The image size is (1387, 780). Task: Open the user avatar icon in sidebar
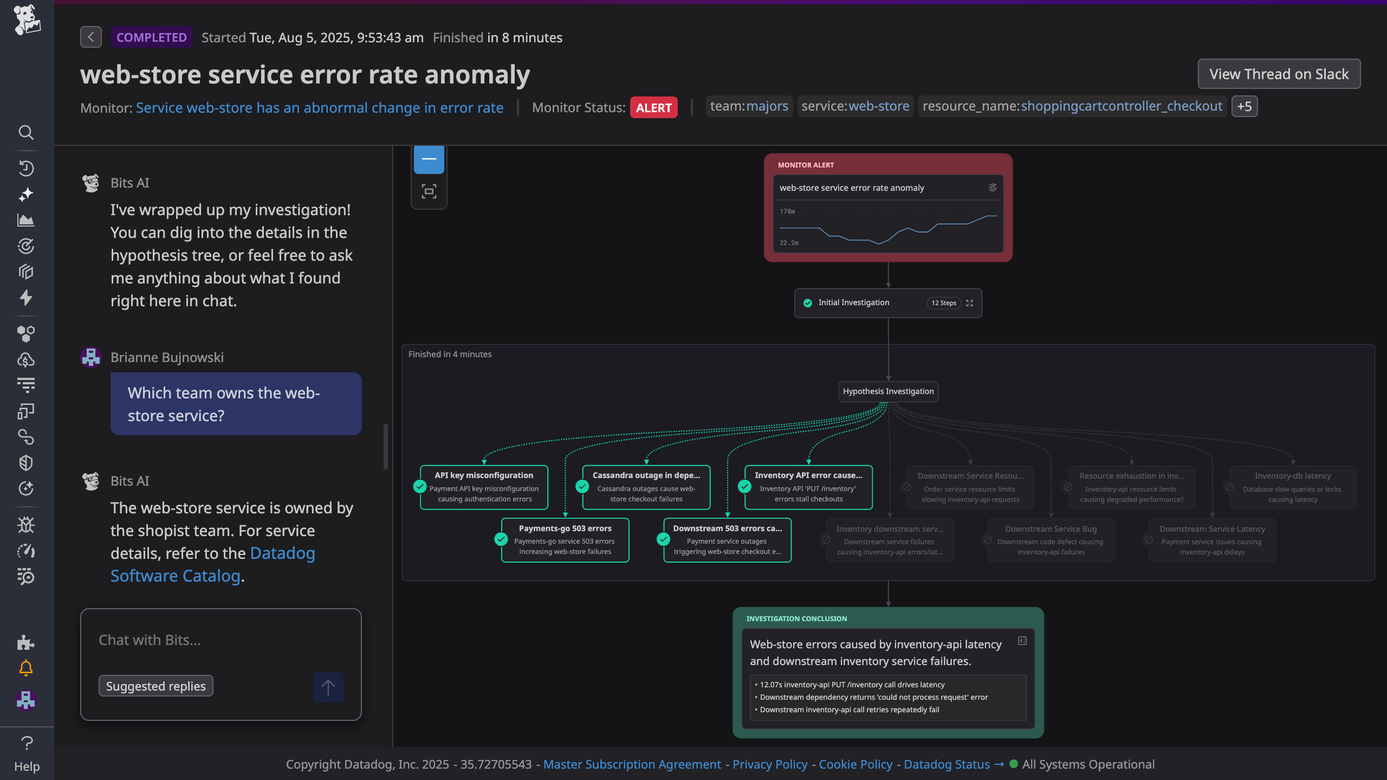[x=26, y=700]
